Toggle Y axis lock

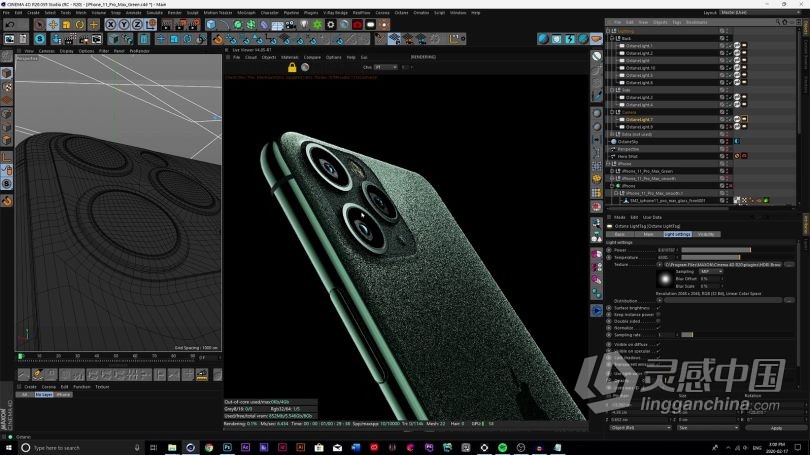pos(123,24)
